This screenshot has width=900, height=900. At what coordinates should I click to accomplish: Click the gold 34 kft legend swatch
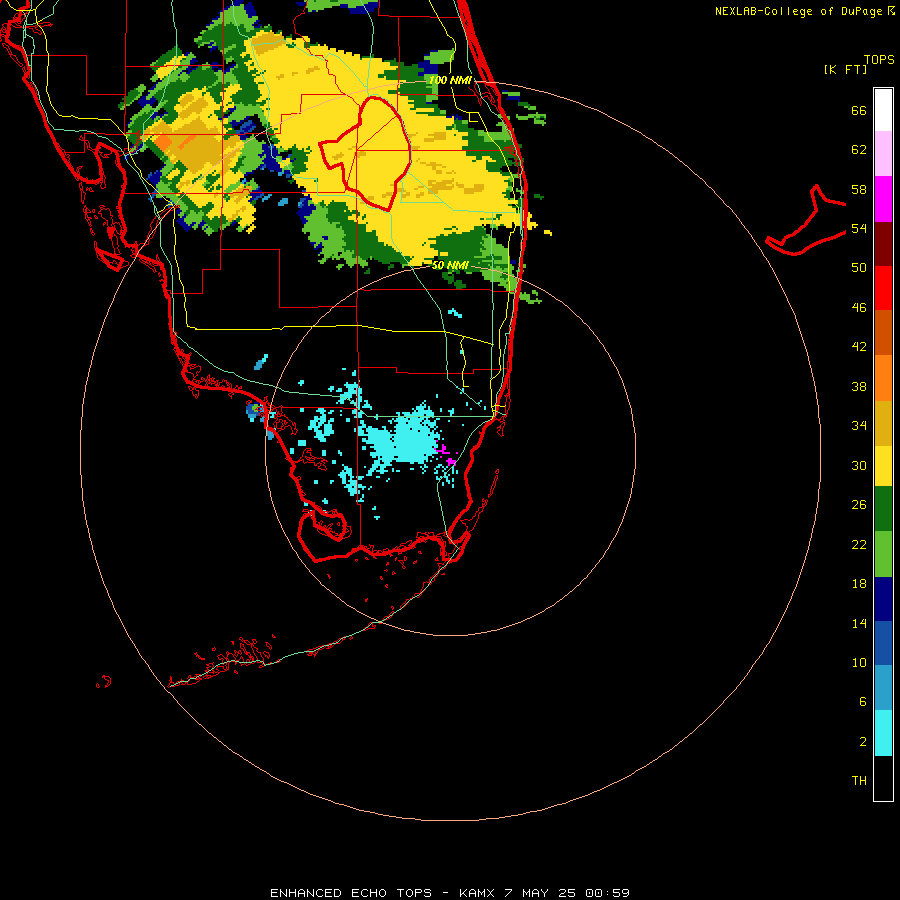pos(883,423)
